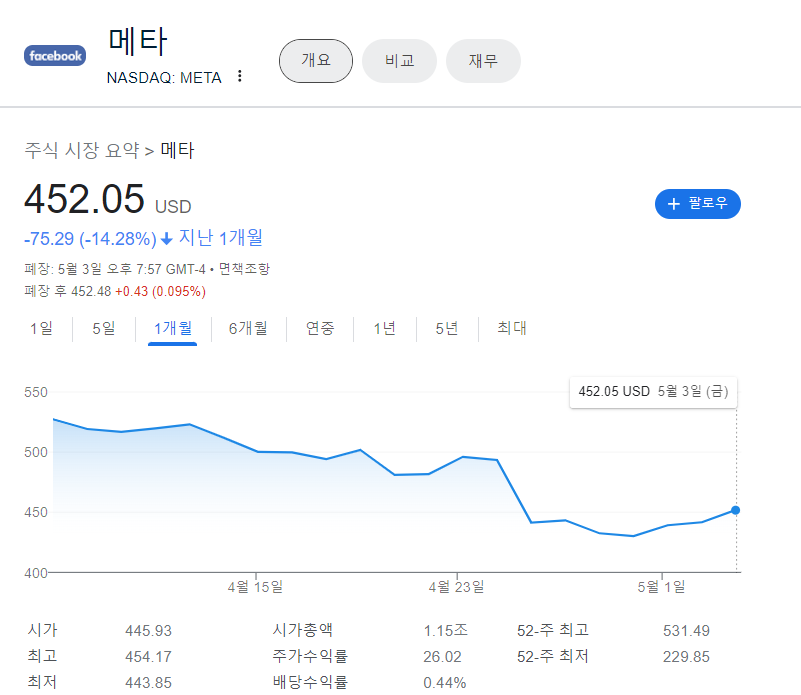Click the 452.05 USD chart tooltip
Viewport: 801px width, 695px height.
click(x=653, y=392)
